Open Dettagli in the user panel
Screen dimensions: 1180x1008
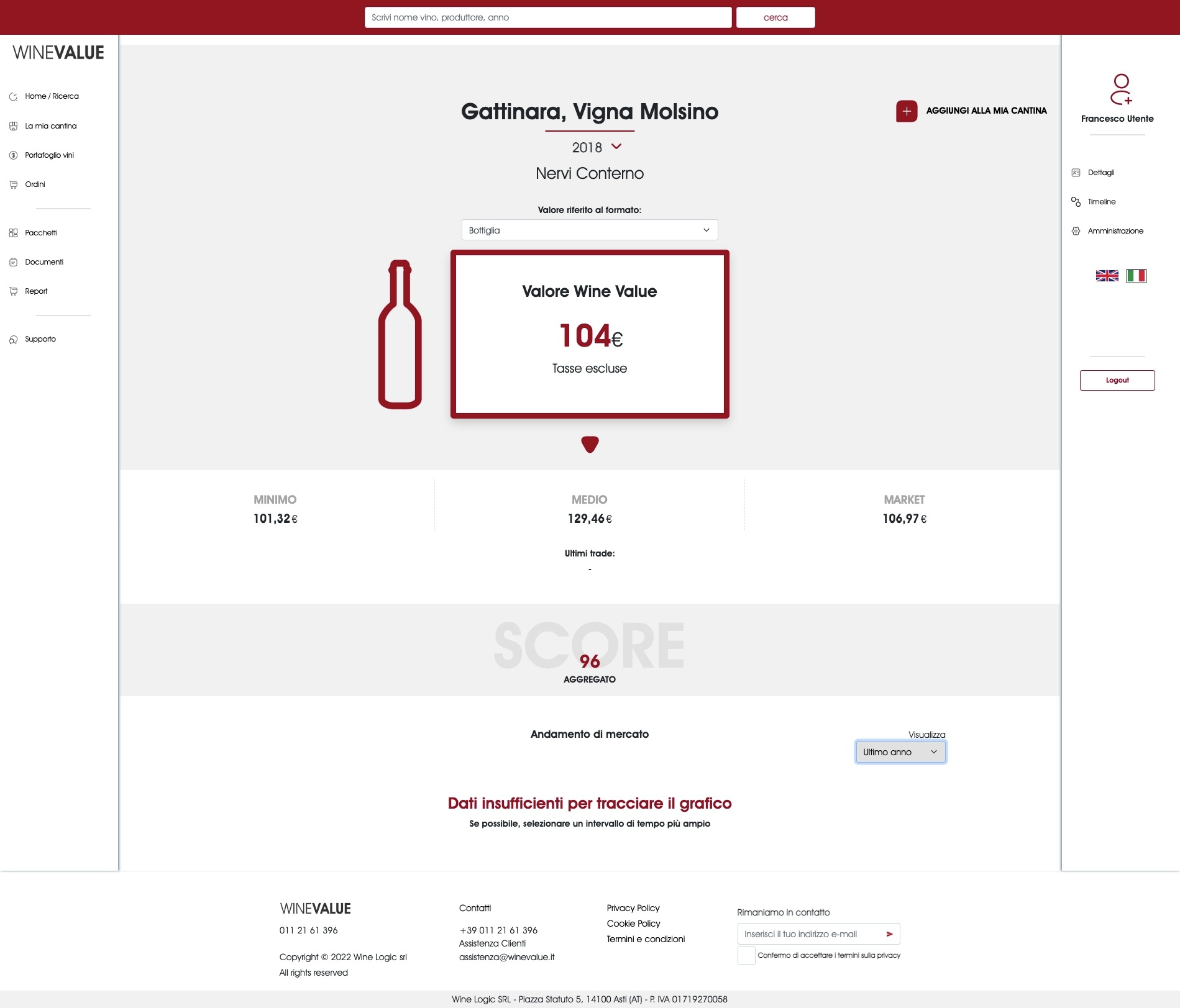(x=1101, y=173)
